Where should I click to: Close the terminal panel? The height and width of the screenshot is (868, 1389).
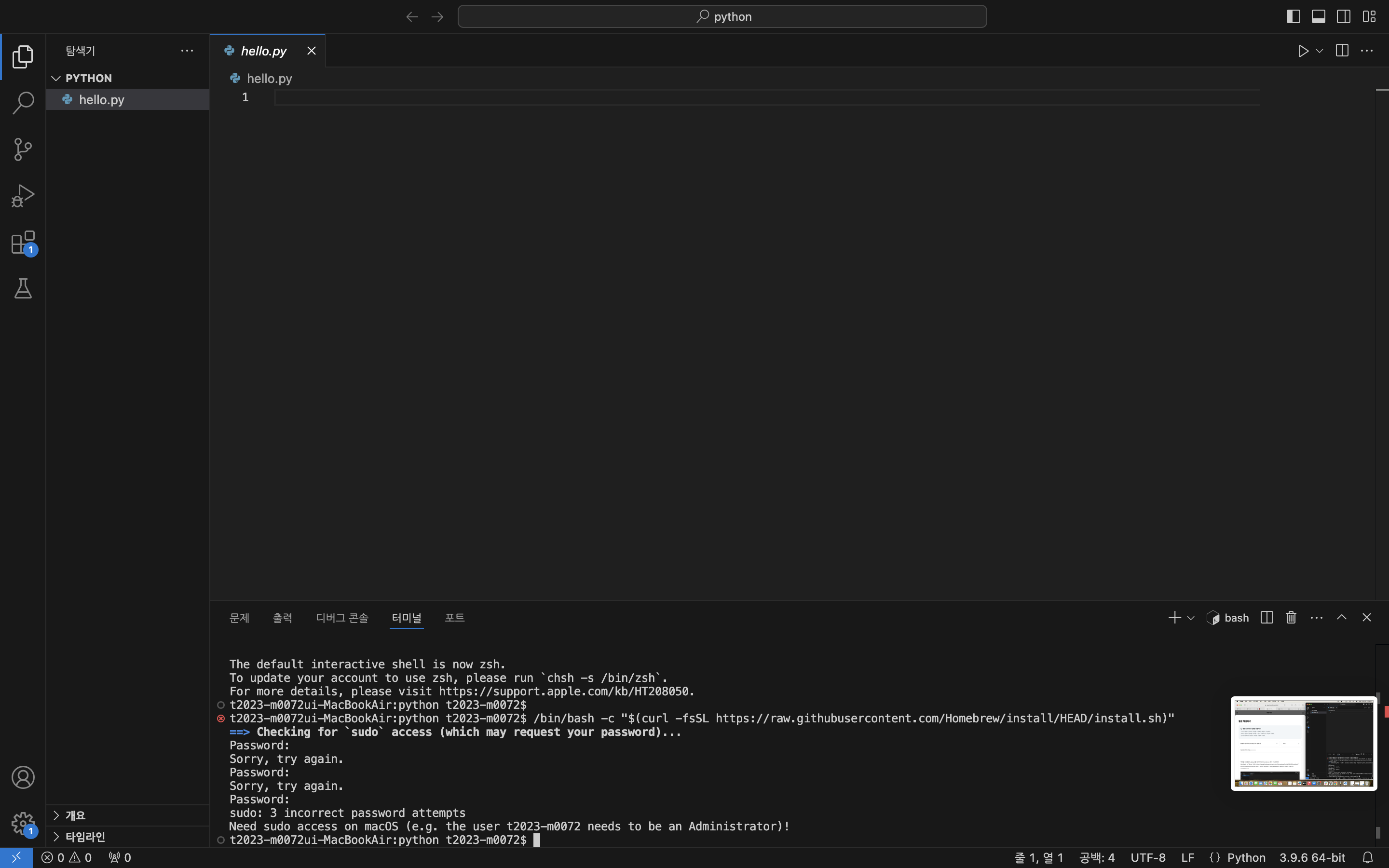1367,618
